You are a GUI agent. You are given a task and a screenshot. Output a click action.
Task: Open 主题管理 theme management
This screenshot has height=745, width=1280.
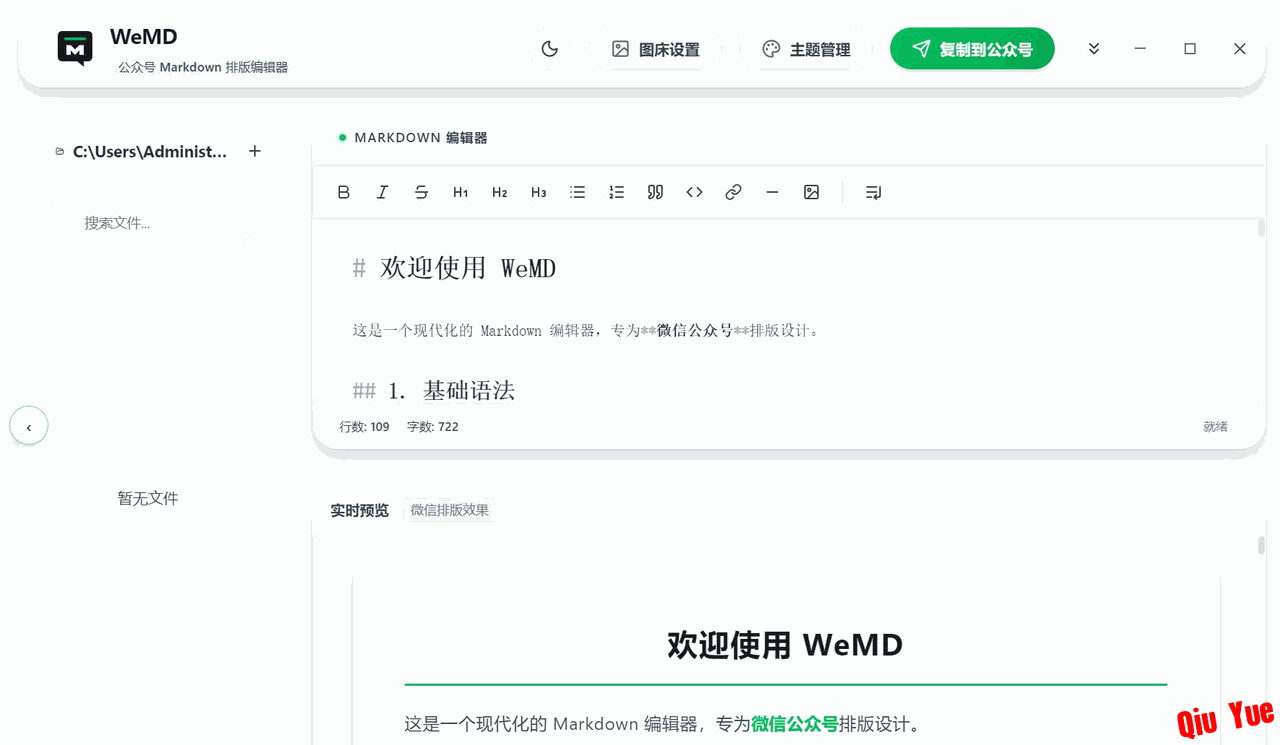tap(806, 49)
